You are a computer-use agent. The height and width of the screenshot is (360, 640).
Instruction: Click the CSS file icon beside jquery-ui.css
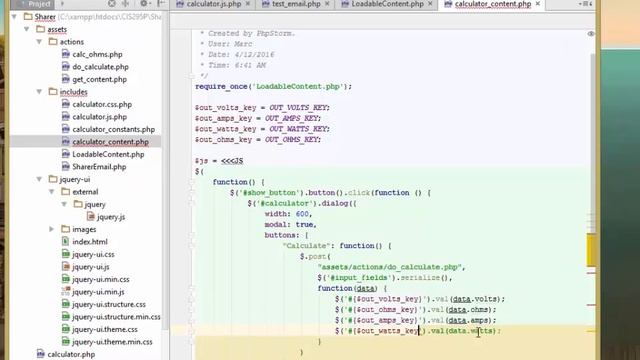coord(65,254)
